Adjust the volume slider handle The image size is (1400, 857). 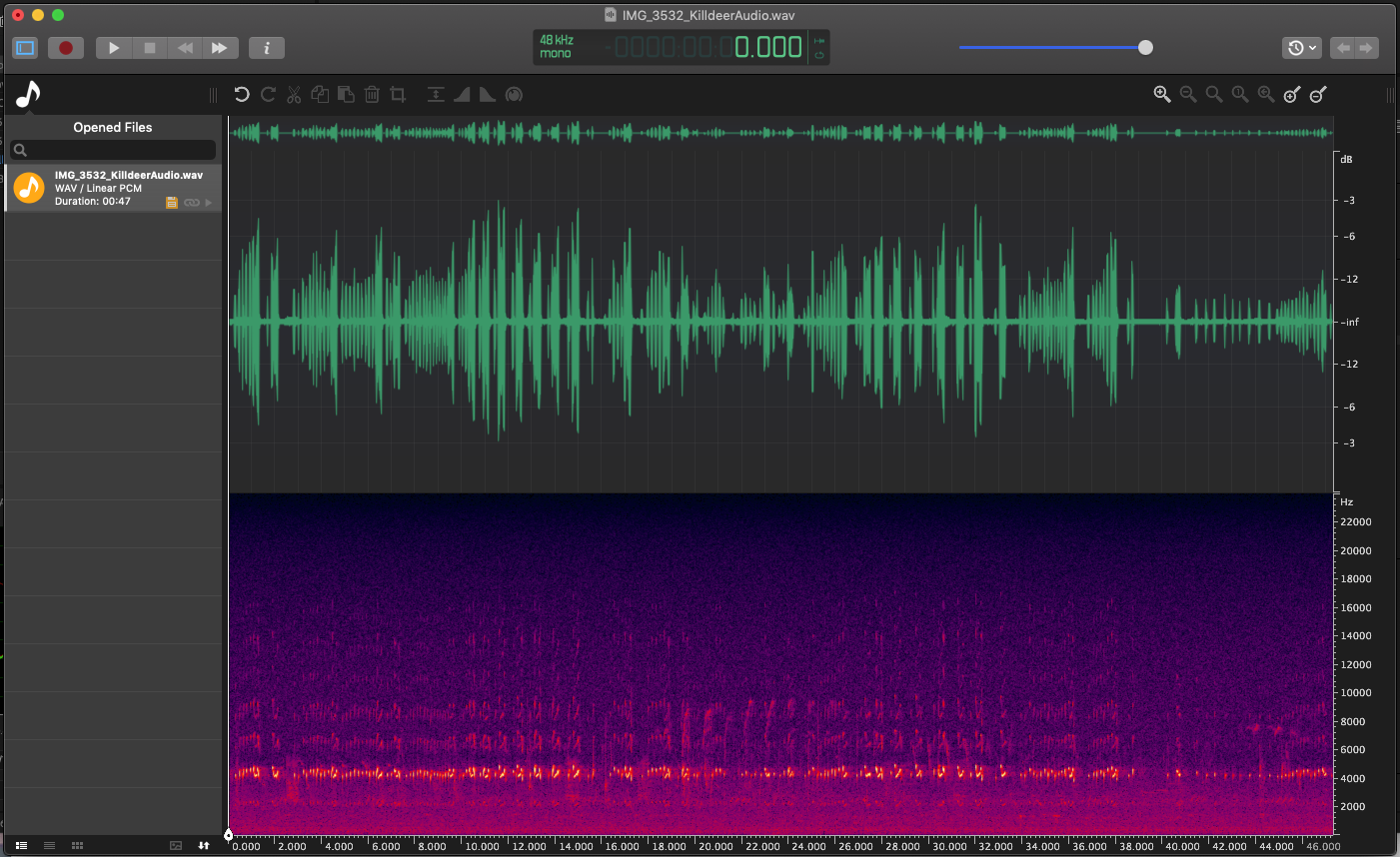tap(1143, 47)
